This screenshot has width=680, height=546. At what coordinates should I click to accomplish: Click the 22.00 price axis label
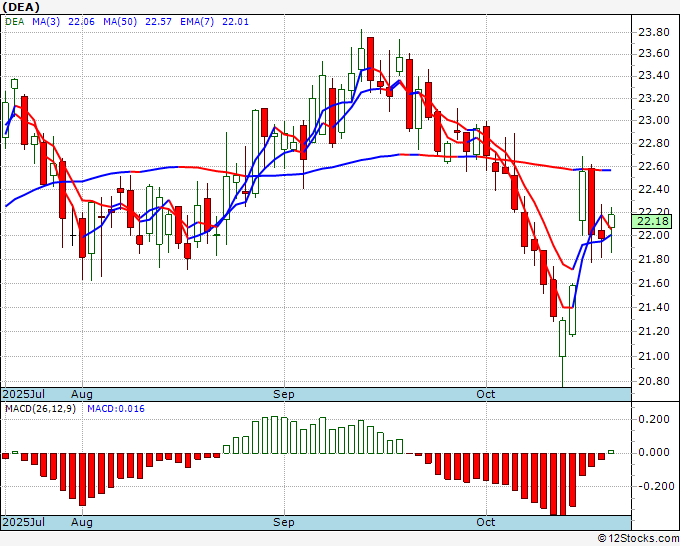pos(653,235)
